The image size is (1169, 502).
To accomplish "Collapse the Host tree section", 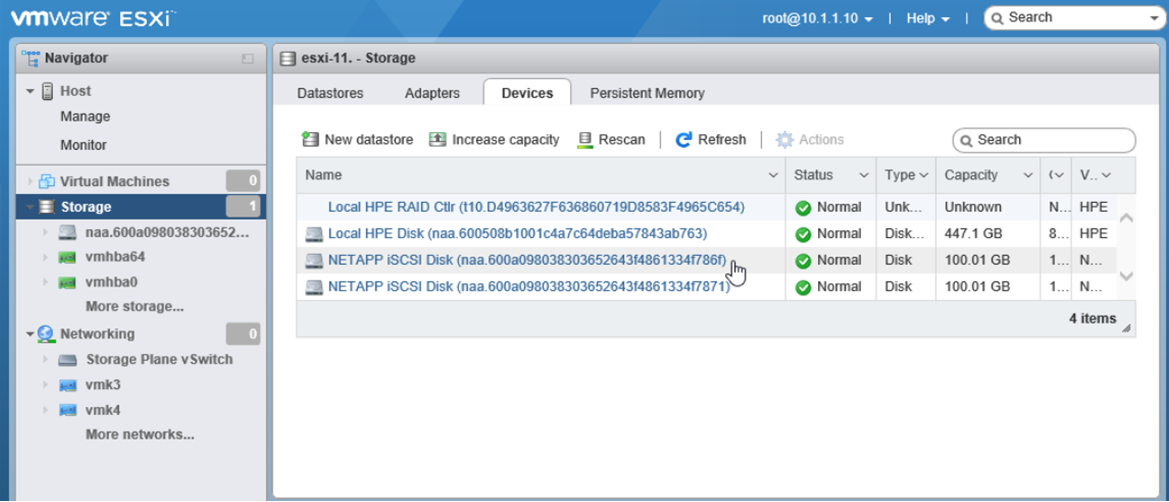I will click(x=30, y=91).
